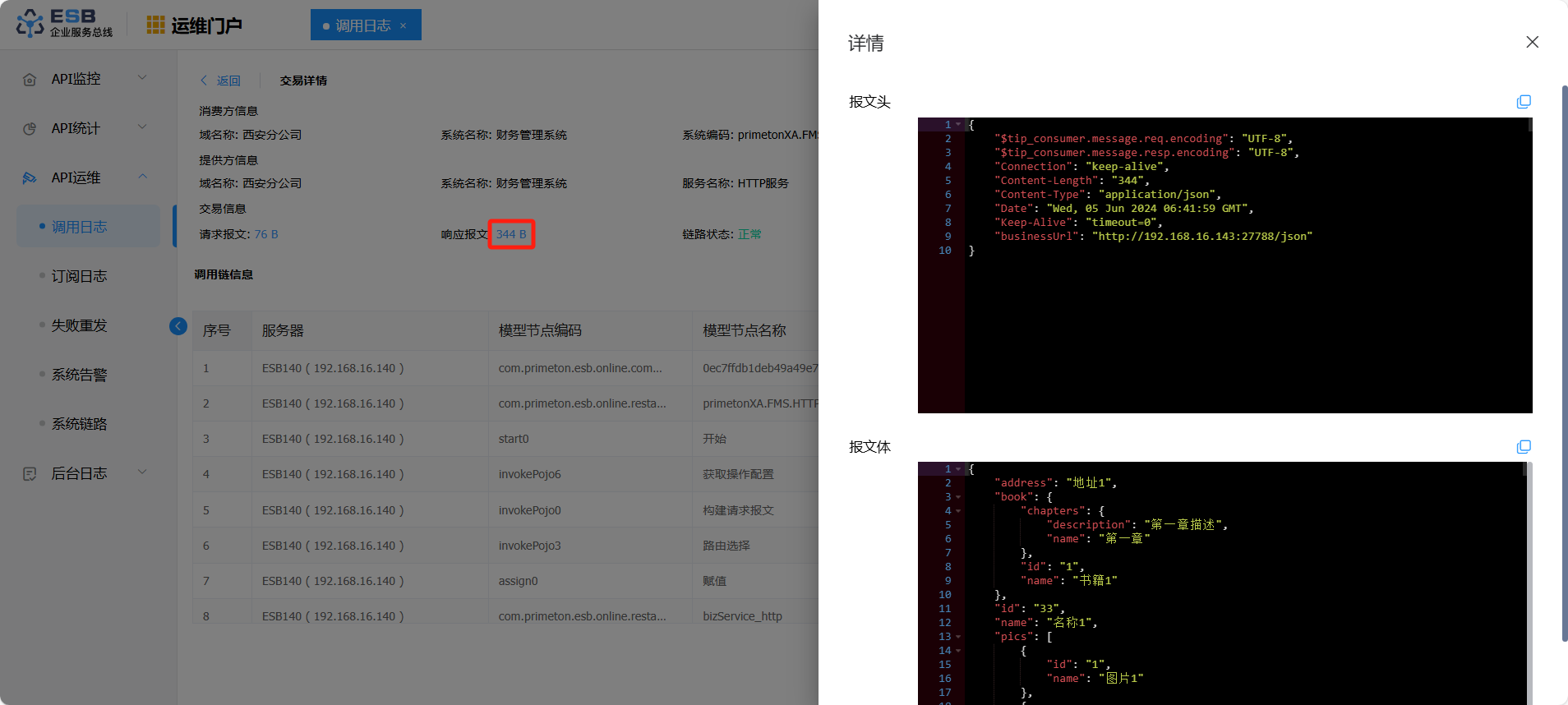
Task: Close the 详情 drawer panel
Action: [1532, 42]
